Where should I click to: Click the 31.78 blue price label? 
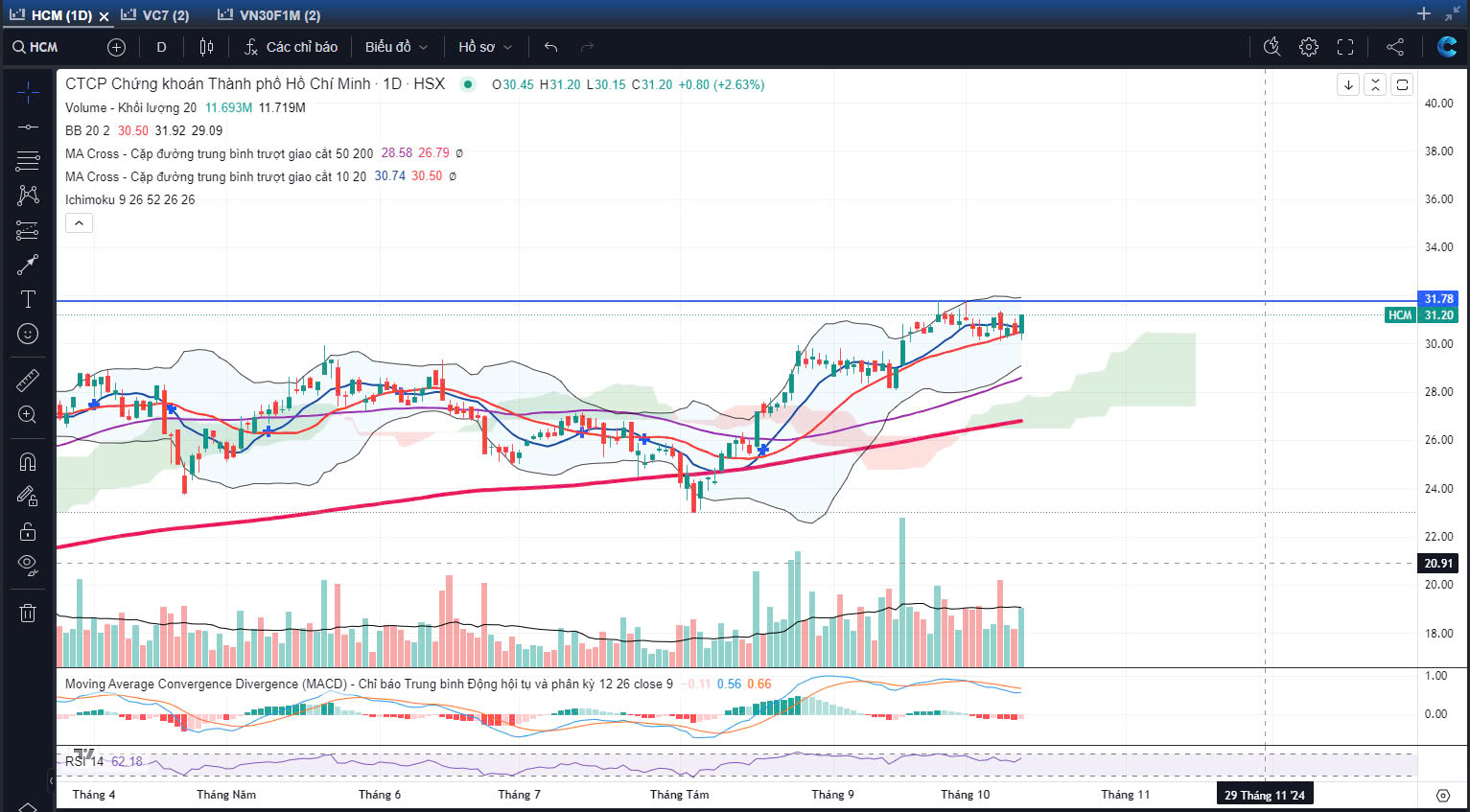pos(1438,299)
